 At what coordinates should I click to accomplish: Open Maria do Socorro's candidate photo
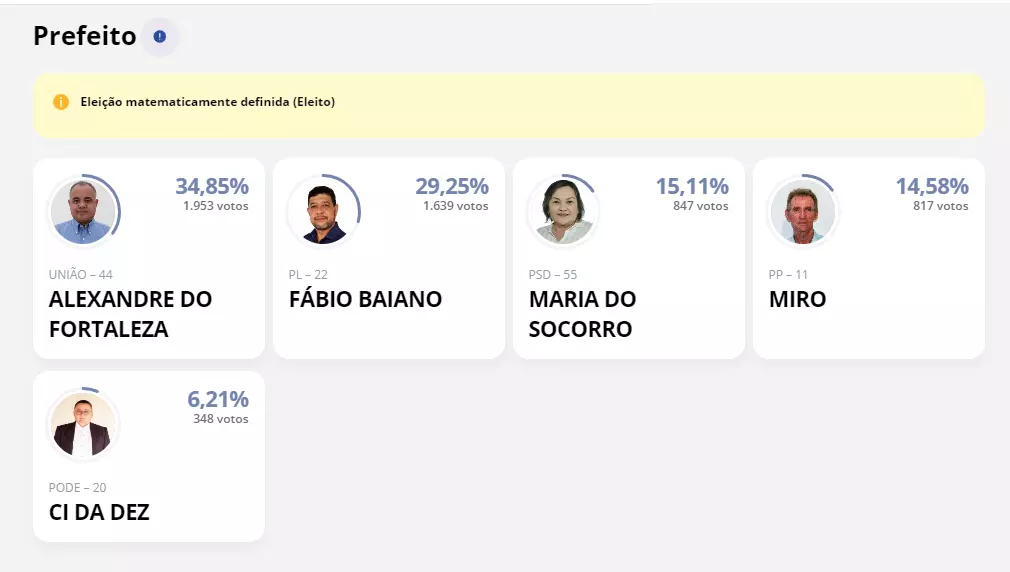tap(564, 211)
